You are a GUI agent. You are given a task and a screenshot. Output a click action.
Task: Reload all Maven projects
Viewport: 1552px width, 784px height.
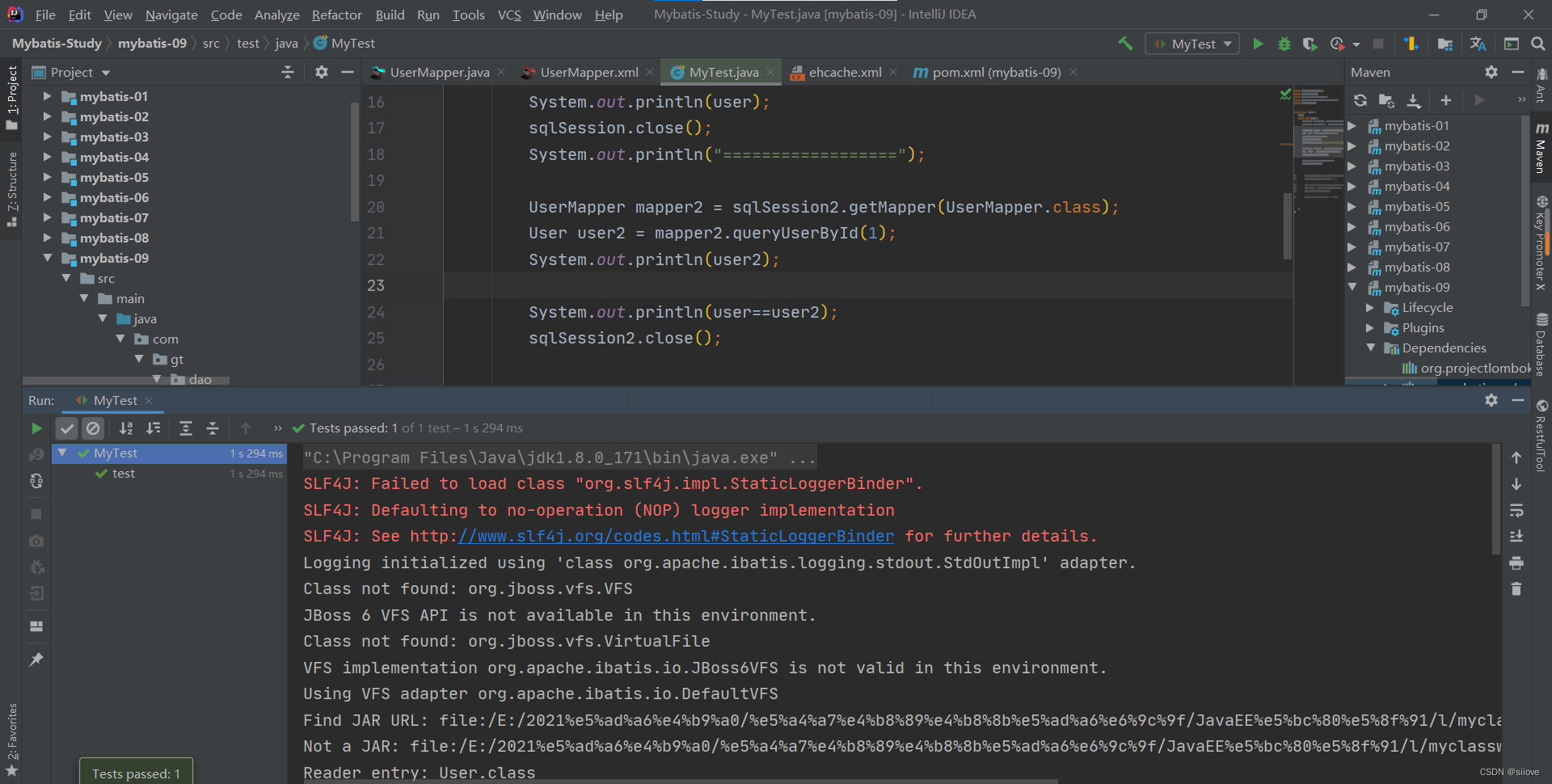(1360, 100)
